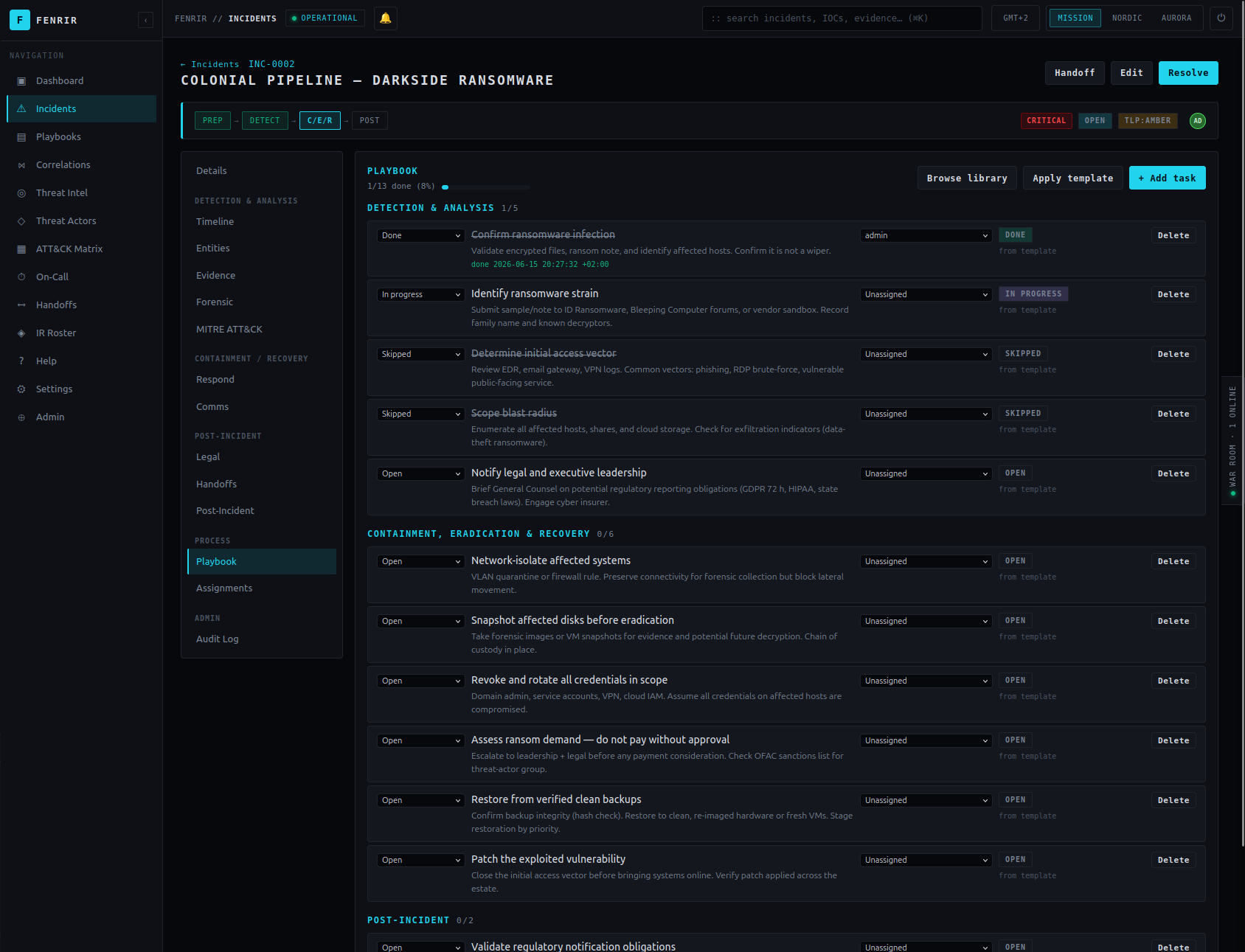The image size is (1245, 952).
Task: Open the AD user avatar
Action: point(1198,121)
